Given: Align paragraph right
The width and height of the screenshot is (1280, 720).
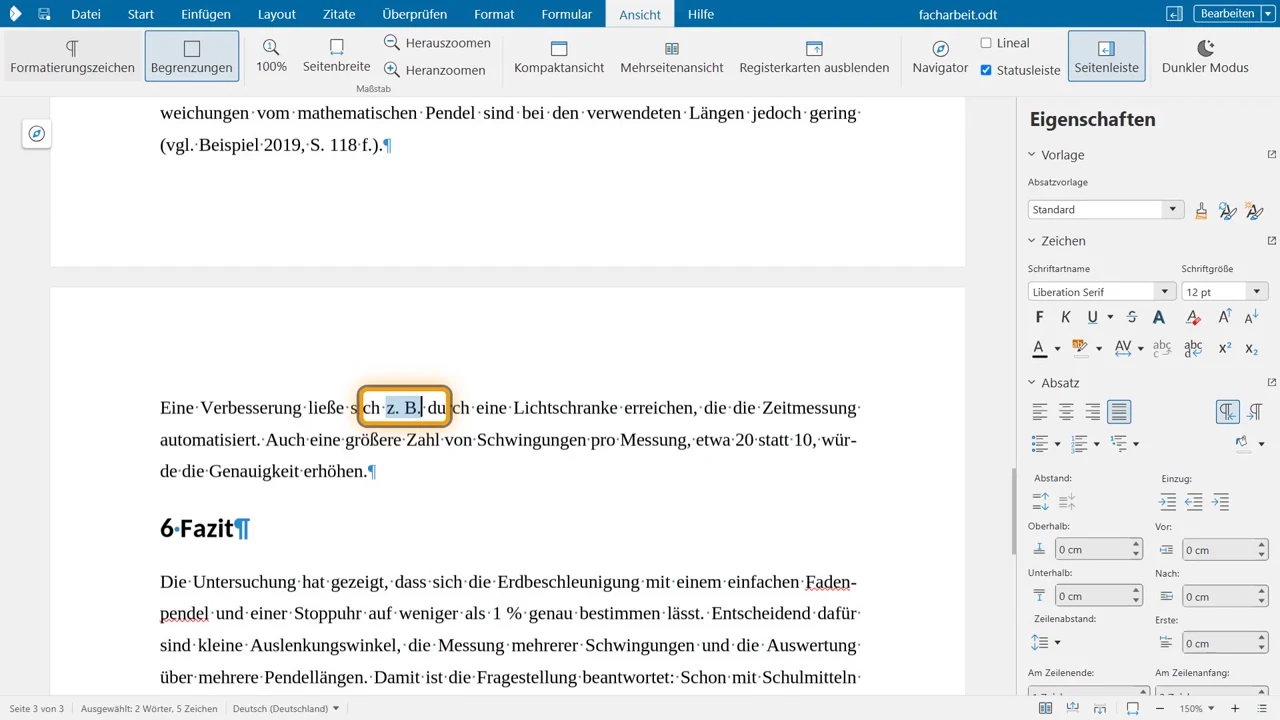Looking at the screenshot, I should click(x=1093, y=411).
